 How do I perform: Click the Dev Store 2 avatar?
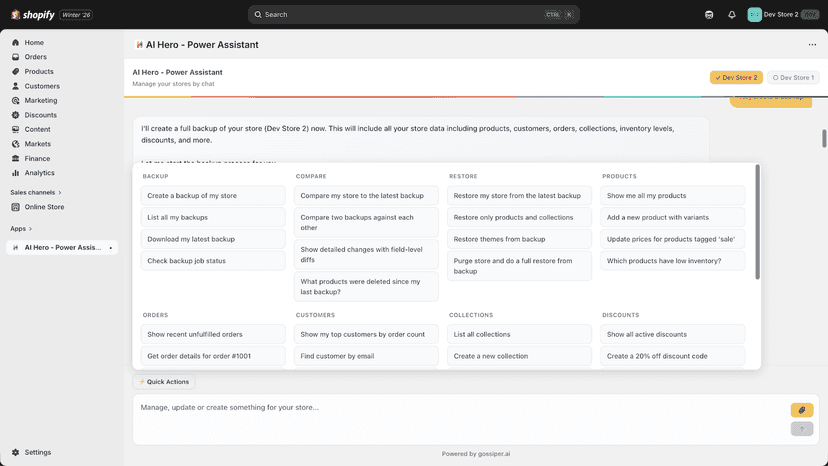coord(754,15)
